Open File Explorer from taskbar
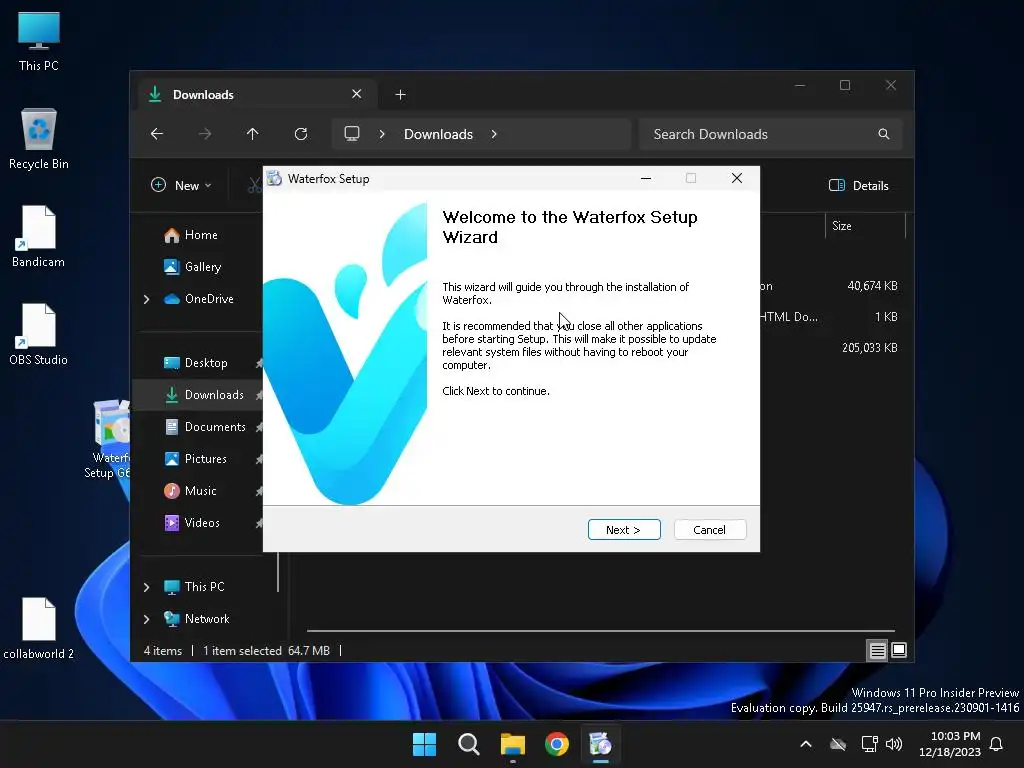 pyautogui.click(x=513, y=744)
